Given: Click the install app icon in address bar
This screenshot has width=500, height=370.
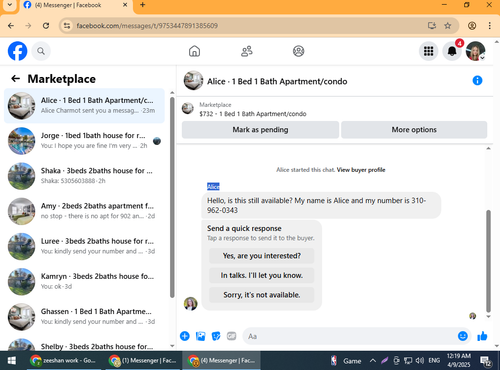Looking at the screenshot, I should point(432,26).
